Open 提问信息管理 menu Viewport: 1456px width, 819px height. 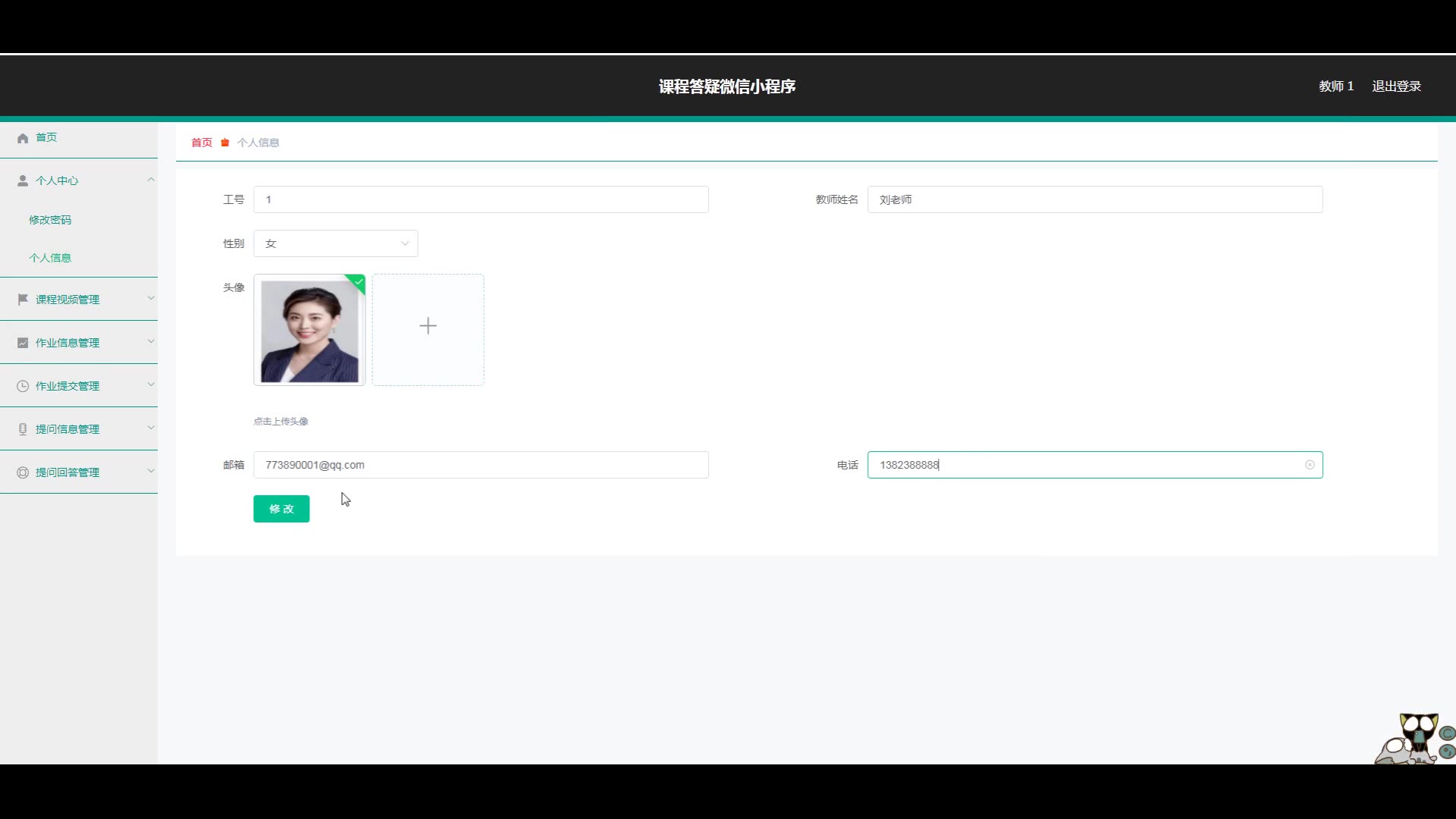tap(79, 429)
